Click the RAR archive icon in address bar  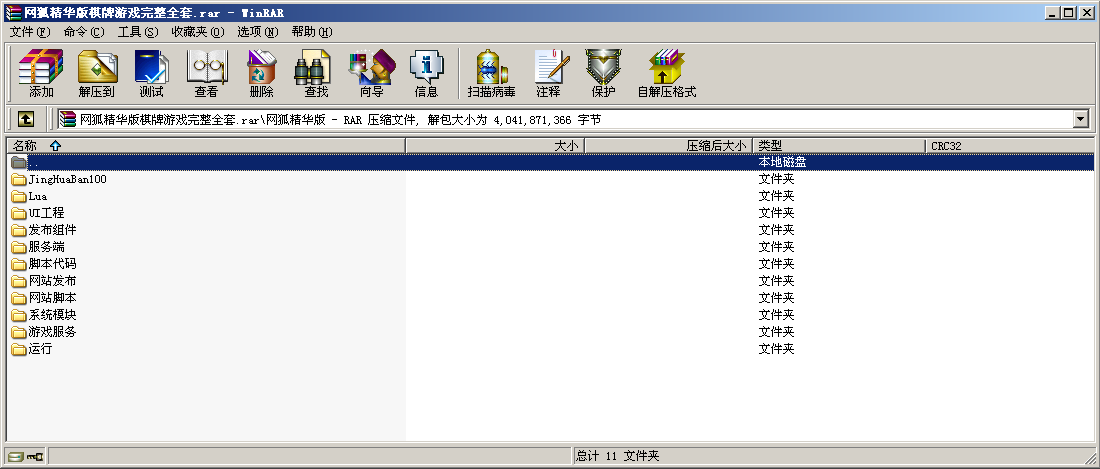67,120
